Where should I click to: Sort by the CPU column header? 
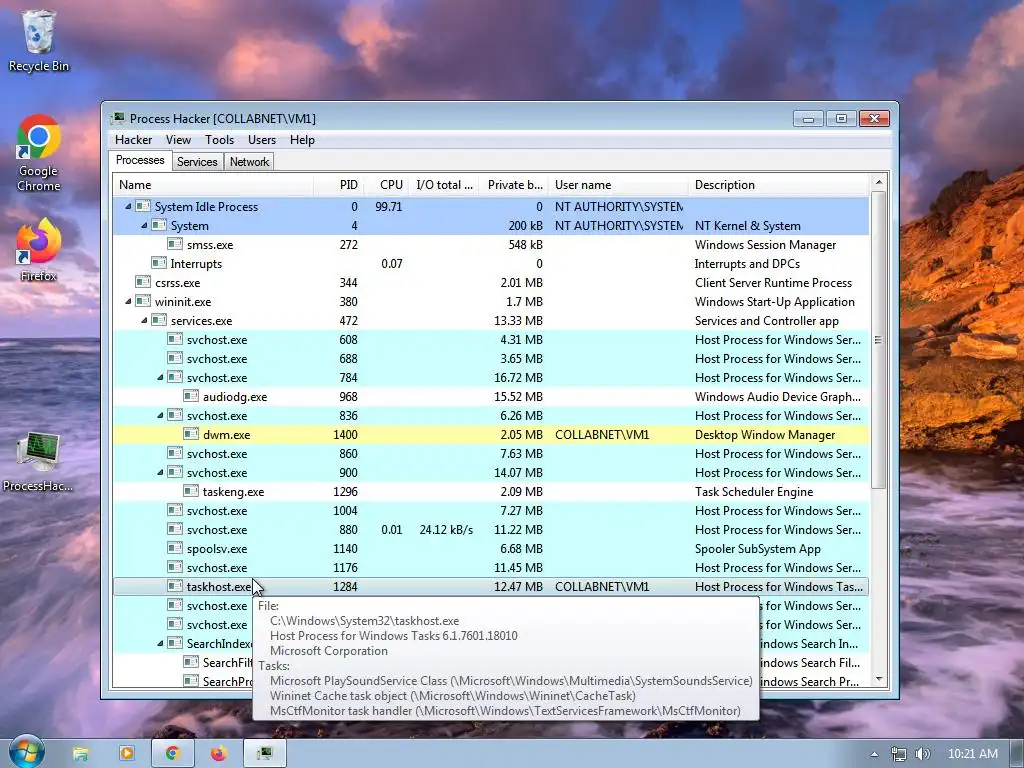tap(388, 185)
